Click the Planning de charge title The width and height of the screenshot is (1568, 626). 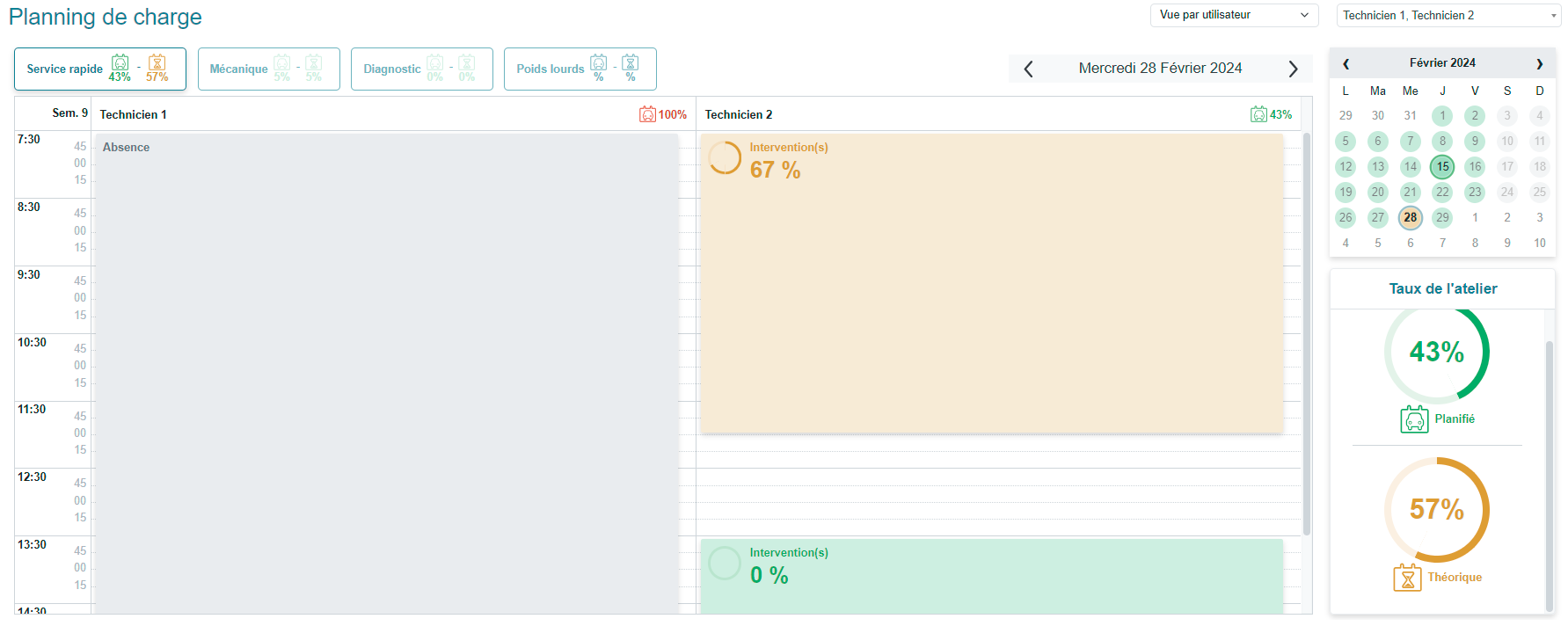pyautogui.click(x=106, y=17)
